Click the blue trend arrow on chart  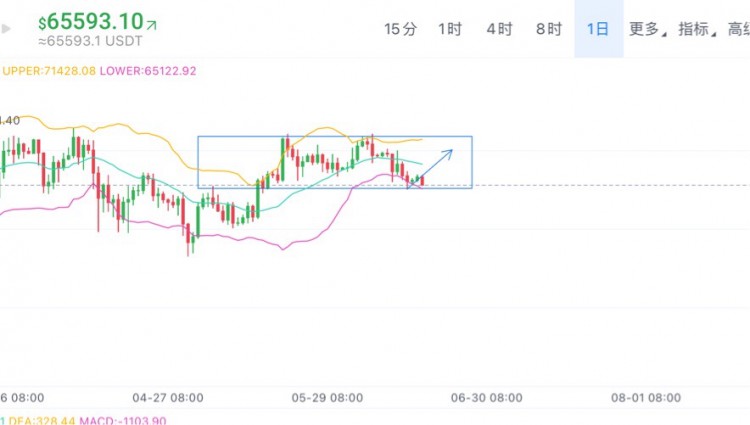point(429,169)
